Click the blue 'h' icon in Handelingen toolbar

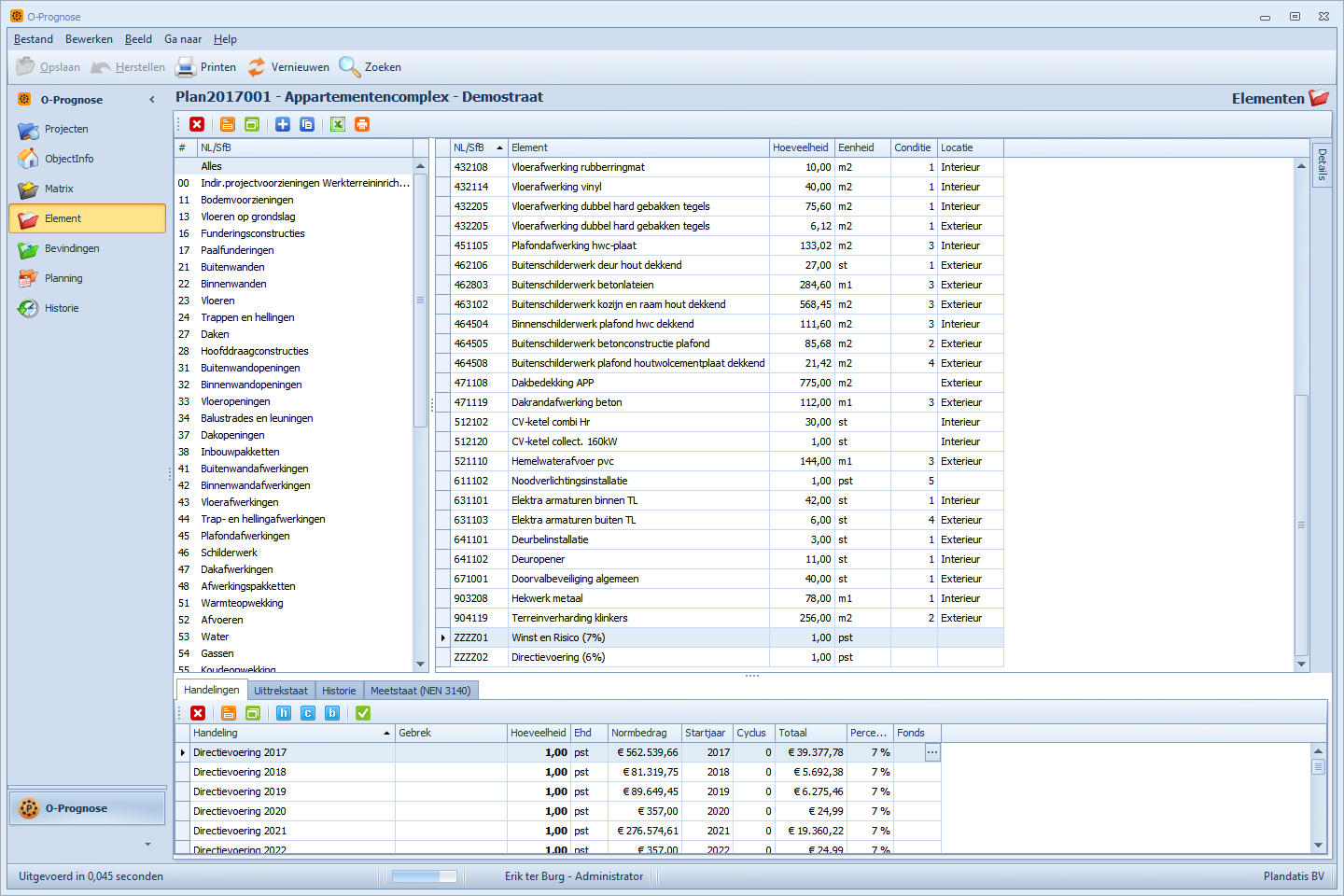click(x=284, y=713)
